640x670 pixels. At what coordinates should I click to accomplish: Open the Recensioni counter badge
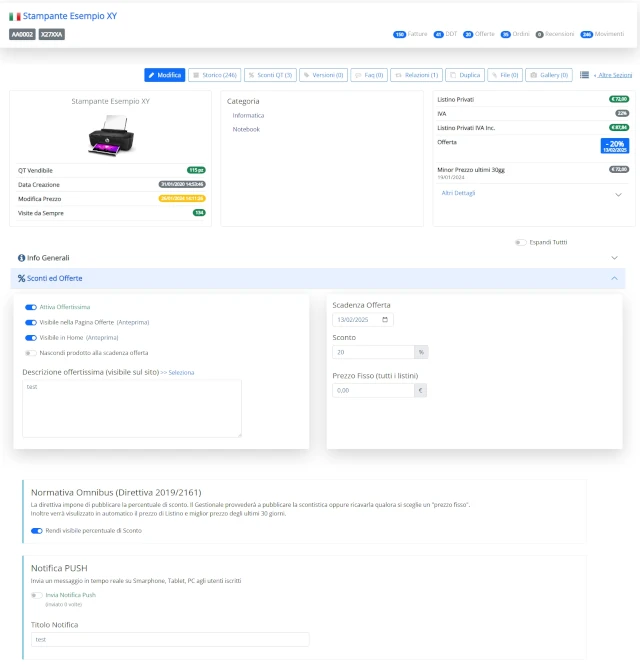(x=540, y=34)
